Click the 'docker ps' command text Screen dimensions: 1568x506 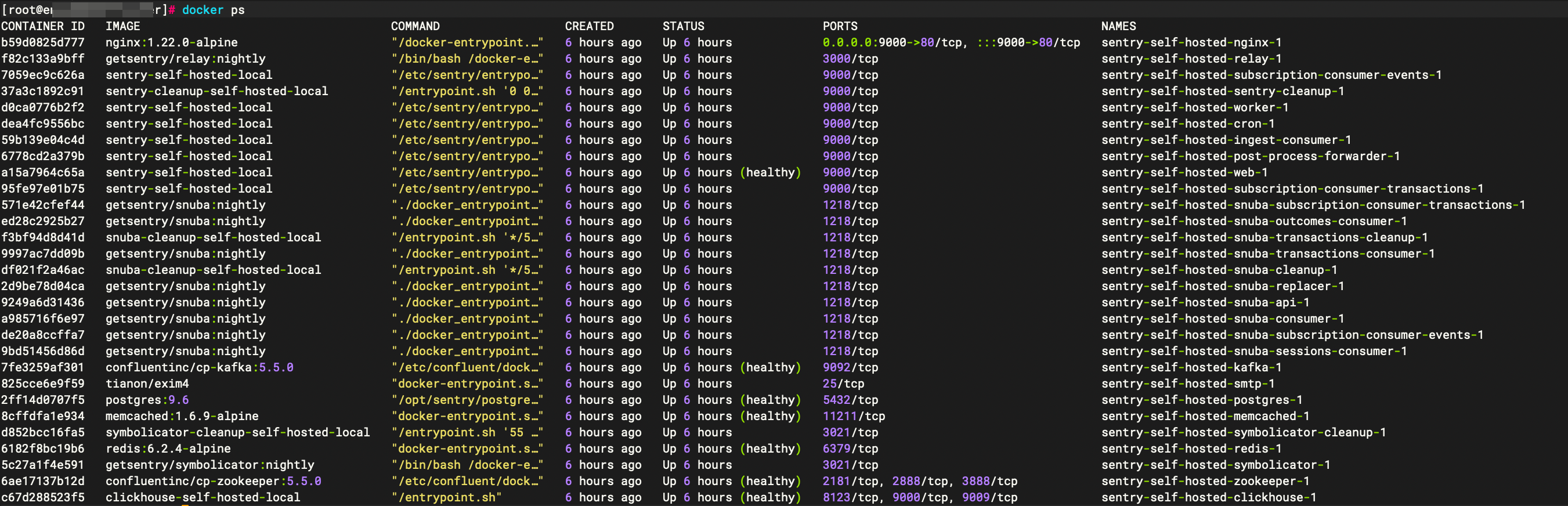tap(213, 10)
